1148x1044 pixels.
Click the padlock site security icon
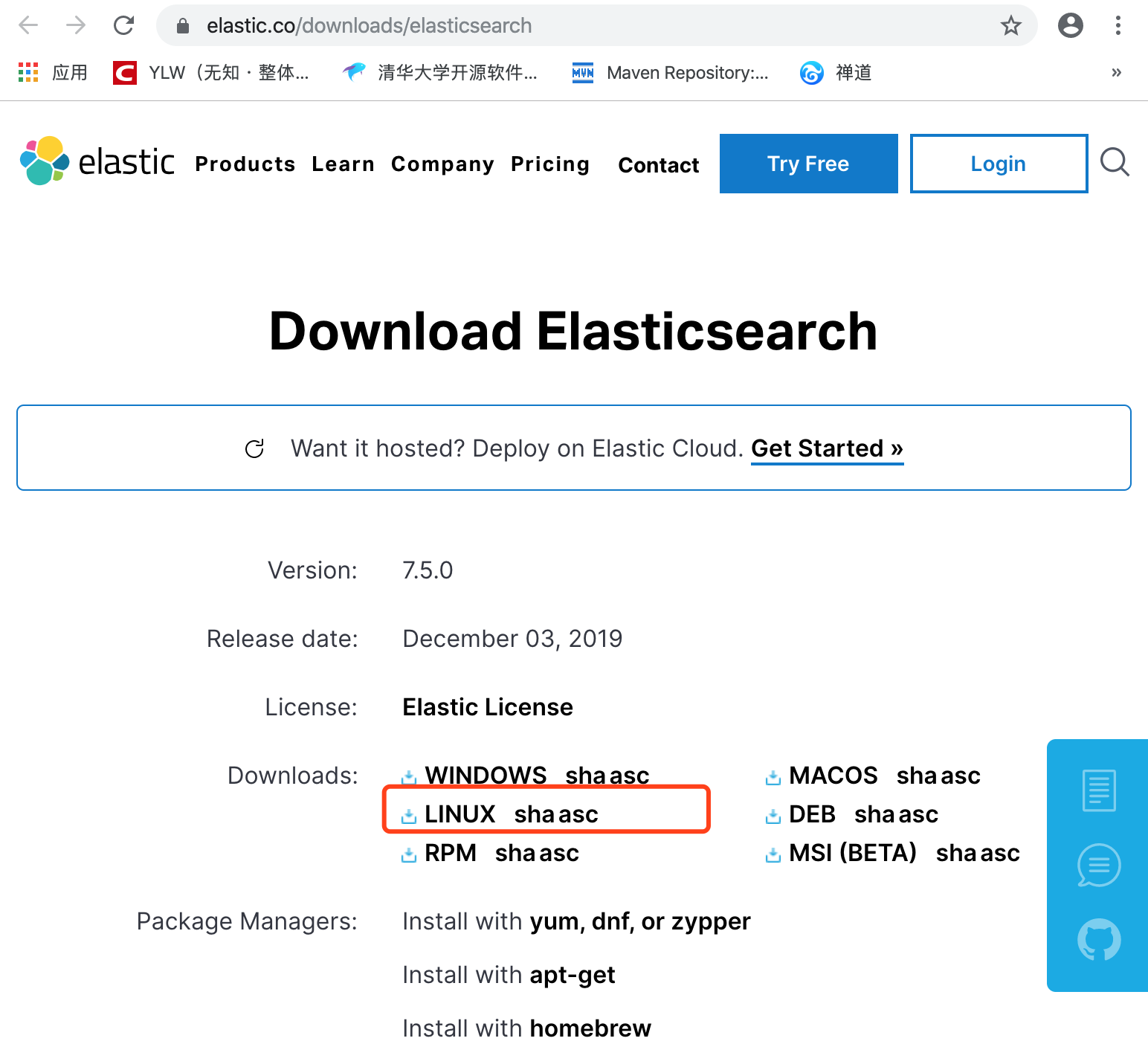pyautogui.click(x=183, y=26)
